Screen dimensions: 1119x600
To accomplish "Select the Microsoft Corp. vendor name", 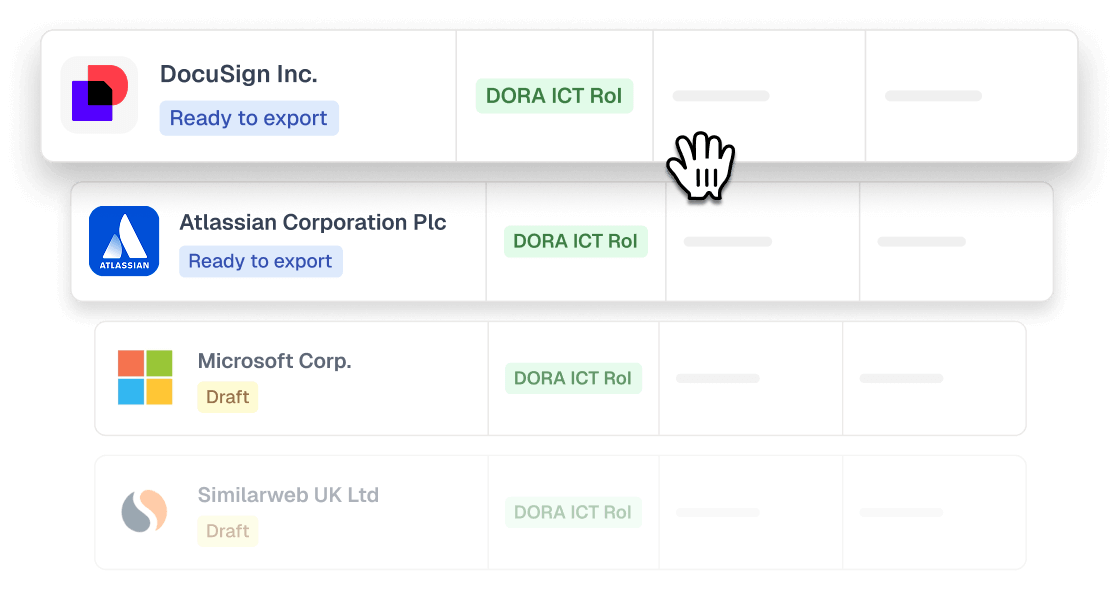I will 275,361.
